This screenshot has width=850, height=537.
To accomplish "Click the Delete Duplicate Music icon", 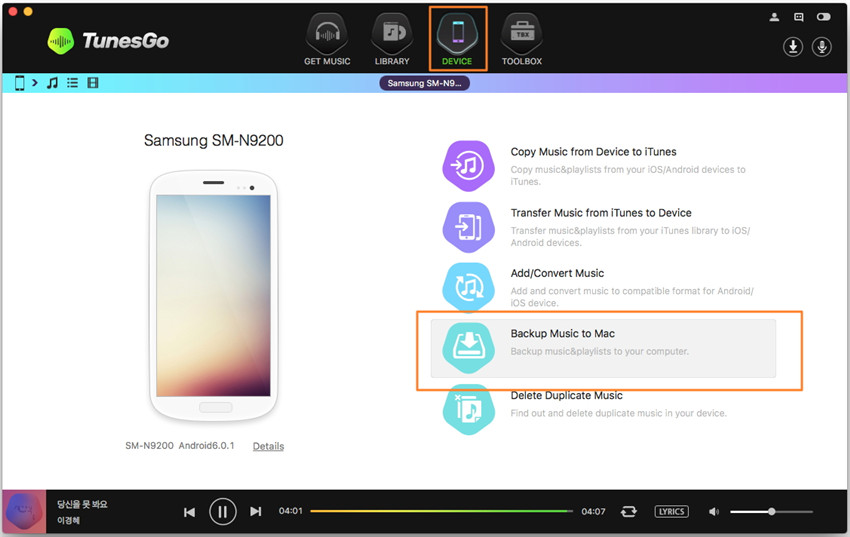I will [468, 410].
